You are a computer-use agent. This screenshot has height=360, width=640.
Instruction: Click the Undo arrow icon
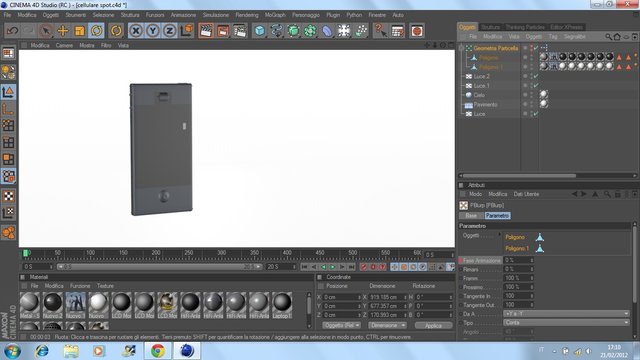point(12,31)
